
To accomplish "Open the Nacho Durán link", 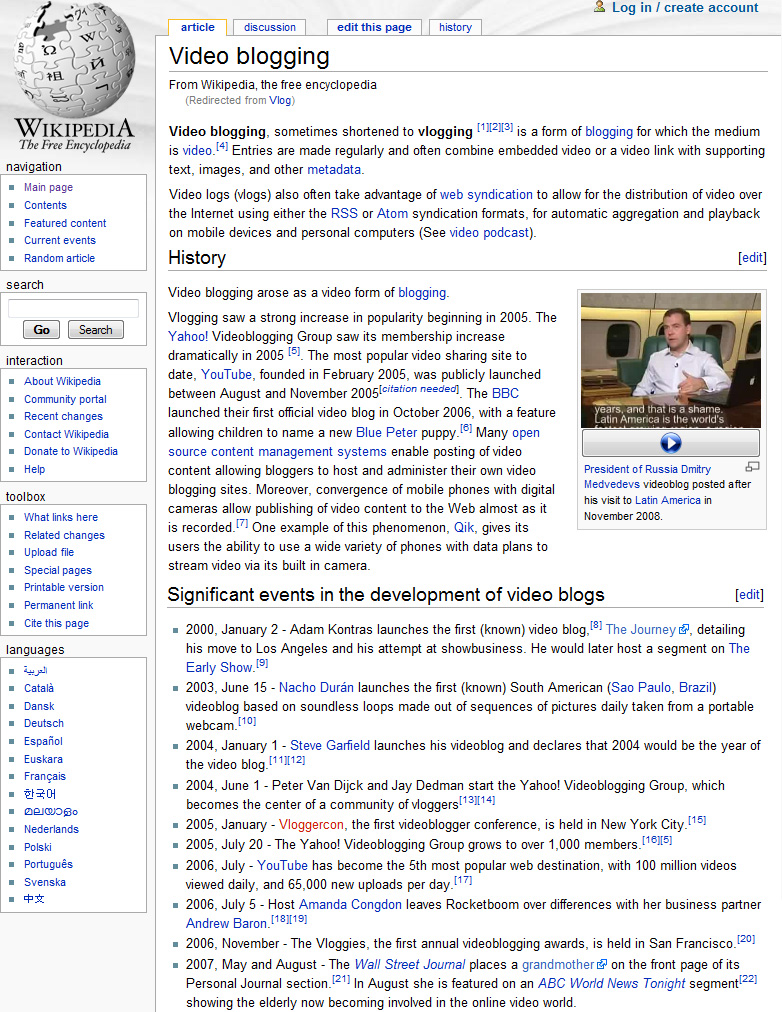I will (x=316, y=687).
